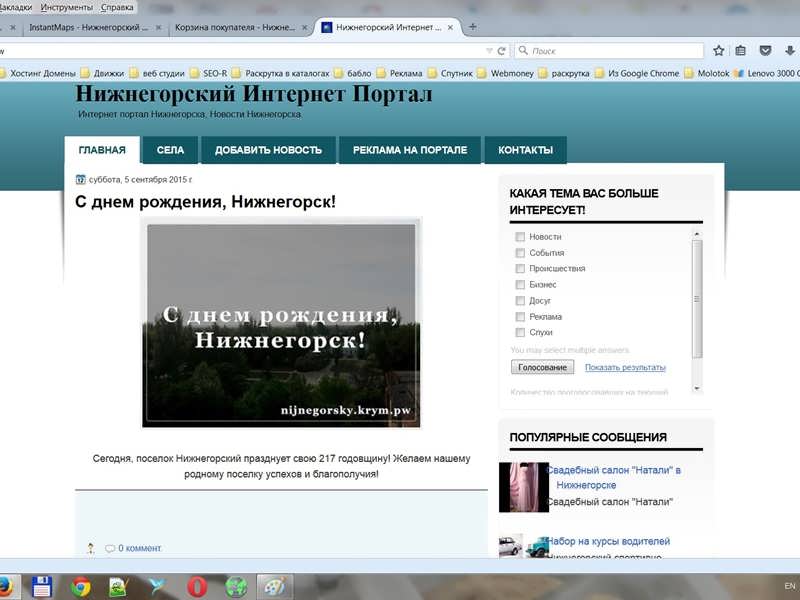
Task: Click the author icon below the post
Action: [x=91, y=548]
